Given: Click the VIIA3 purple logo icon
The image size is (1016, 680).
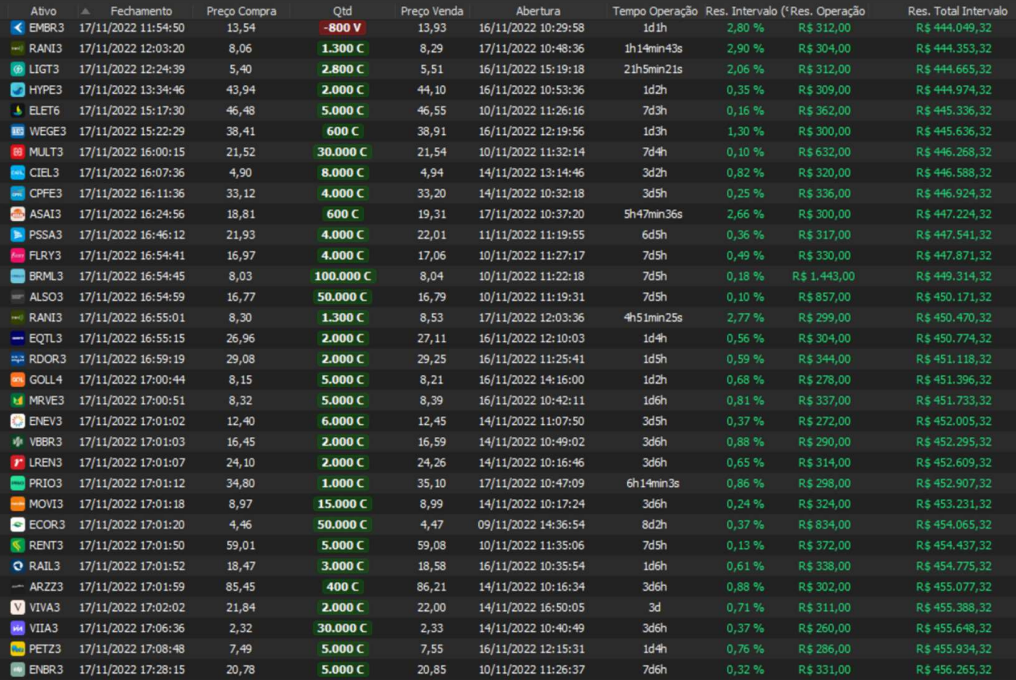Looking at the screenshot, I should [x=17, y=628].
